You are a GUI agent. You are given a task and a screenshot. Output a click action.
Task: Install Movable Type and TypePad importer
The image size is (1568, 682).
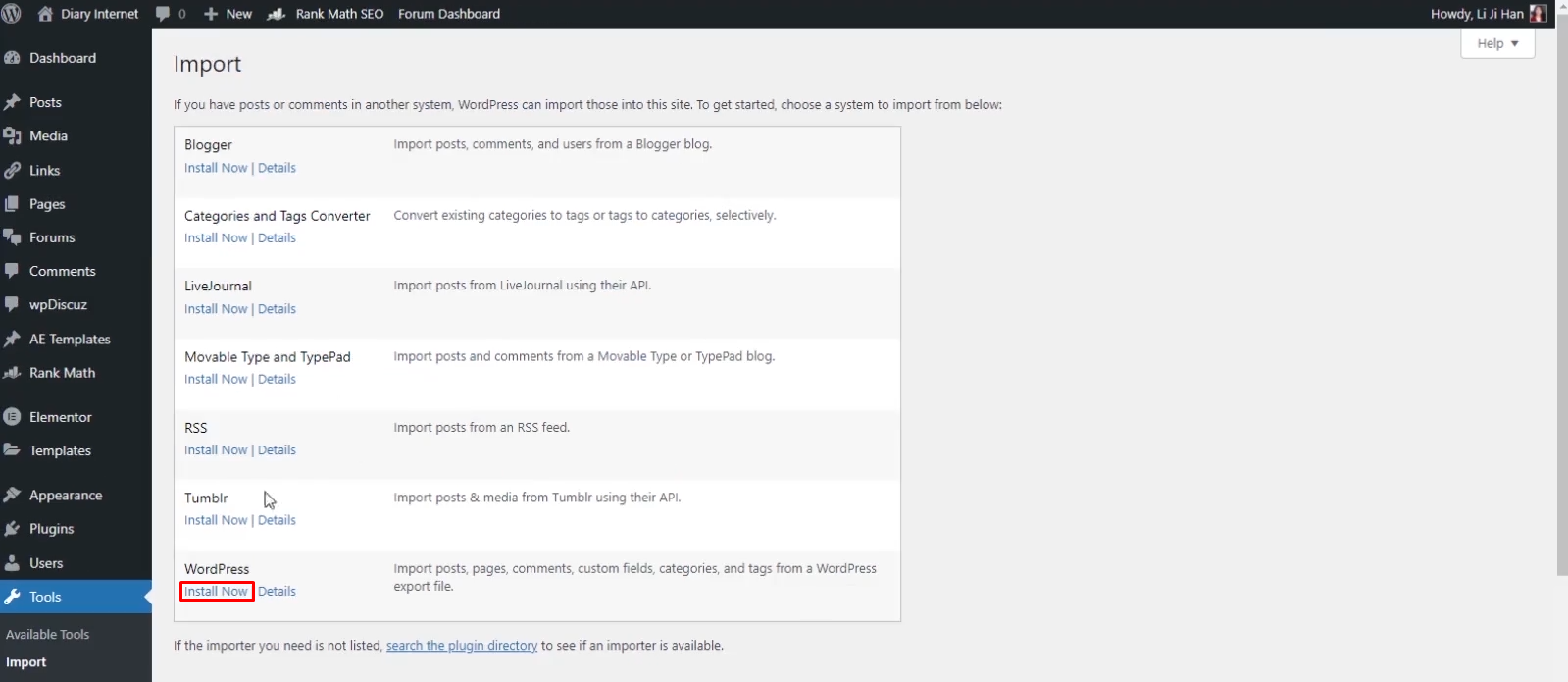coord(216,380)
